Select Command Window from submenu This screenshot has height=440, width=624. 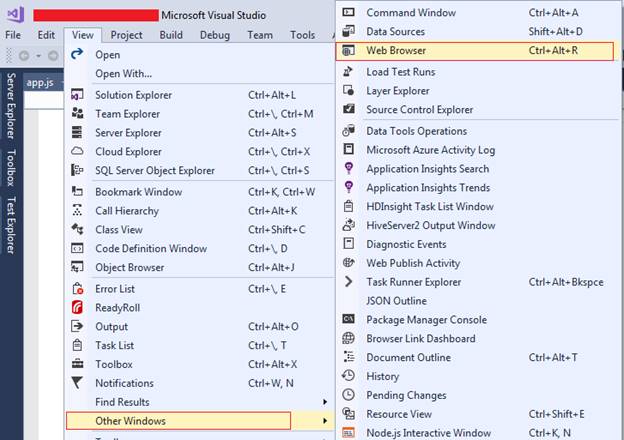coord(411,13)
